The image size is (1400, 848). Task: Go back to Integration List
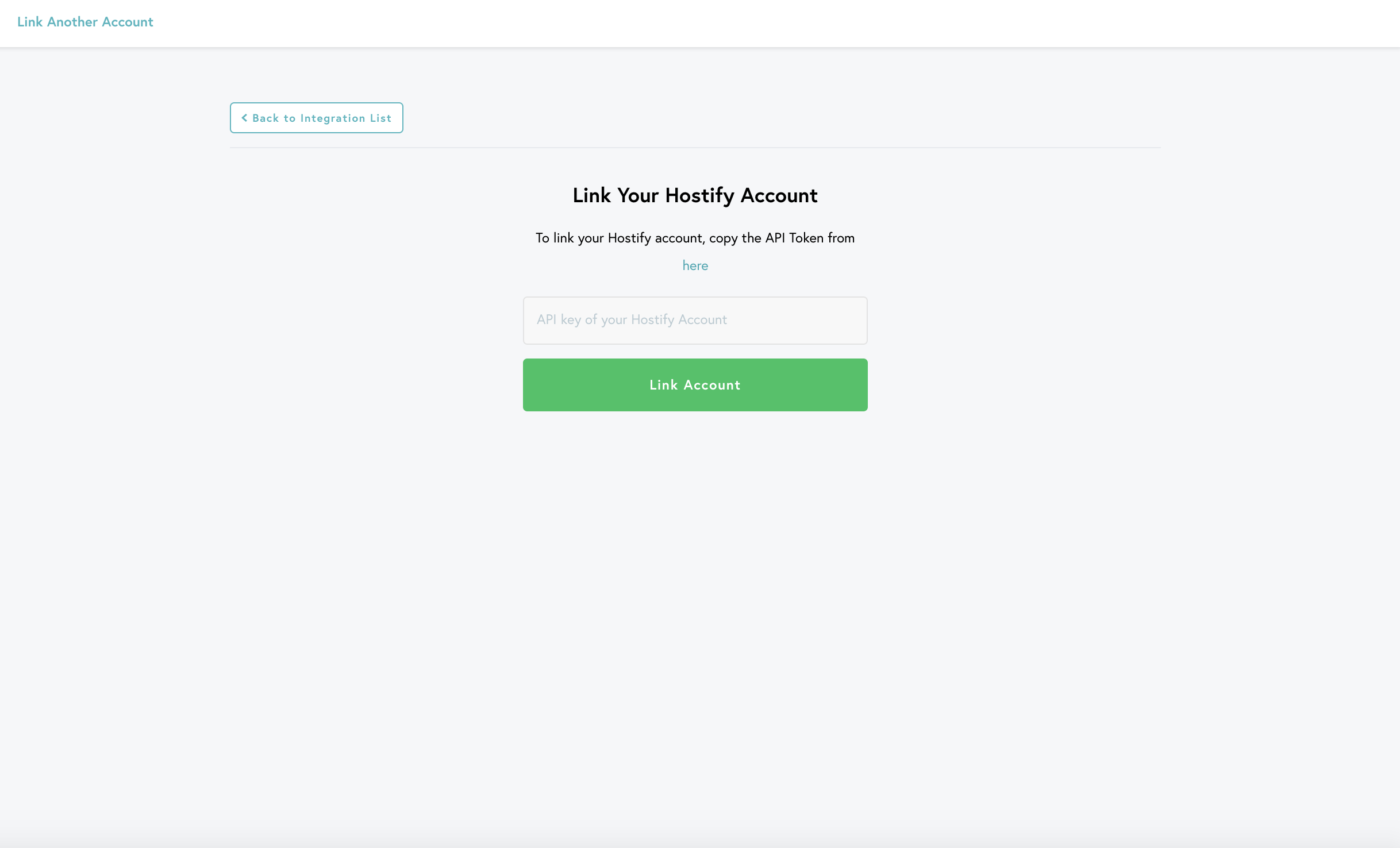(x=317, y=118)
